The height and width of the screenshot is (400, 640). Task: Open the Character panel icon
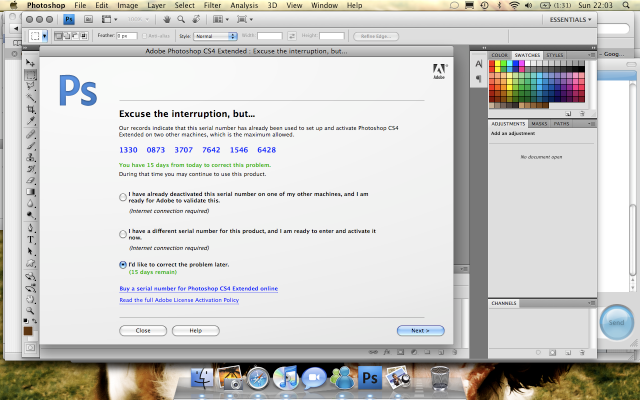(x=478, y=64)
